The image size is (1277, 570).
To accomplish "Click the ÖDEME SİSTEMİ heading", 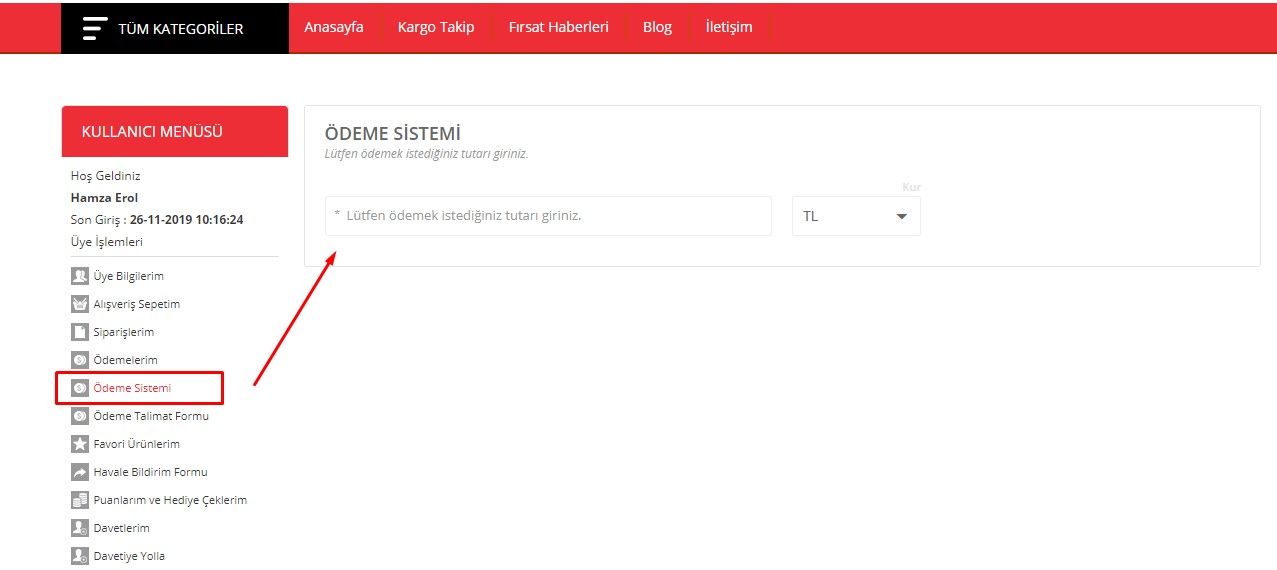I will [393, 134].
